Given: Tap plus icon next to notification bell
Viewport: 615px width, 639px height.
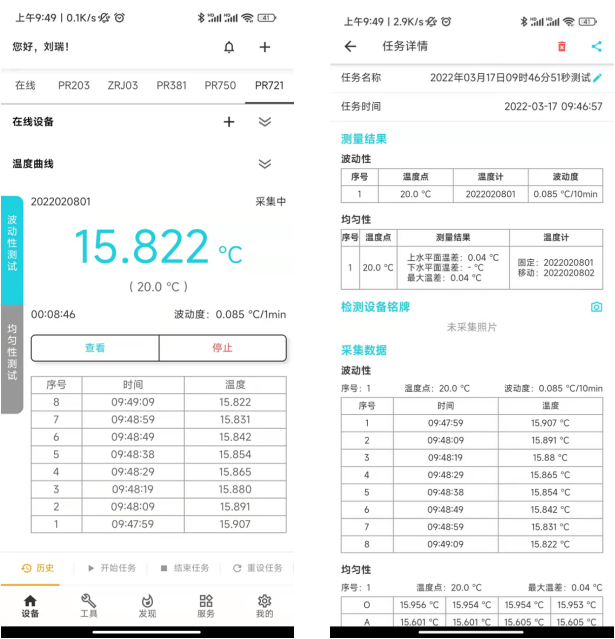Looking at the screenshot, I should [265, 47].
